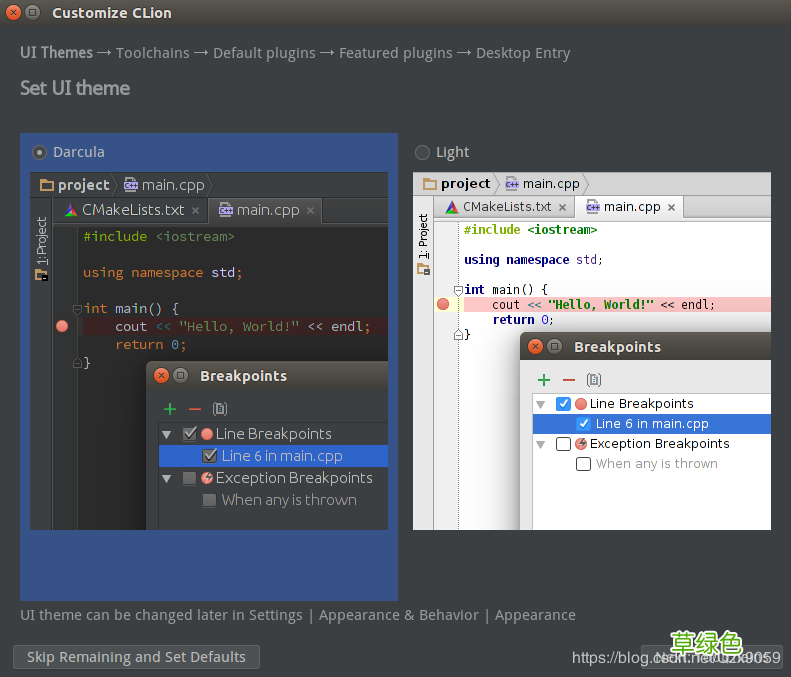
Task: Go to the Desktop Entry step
Action: click(x=523, y=53)
